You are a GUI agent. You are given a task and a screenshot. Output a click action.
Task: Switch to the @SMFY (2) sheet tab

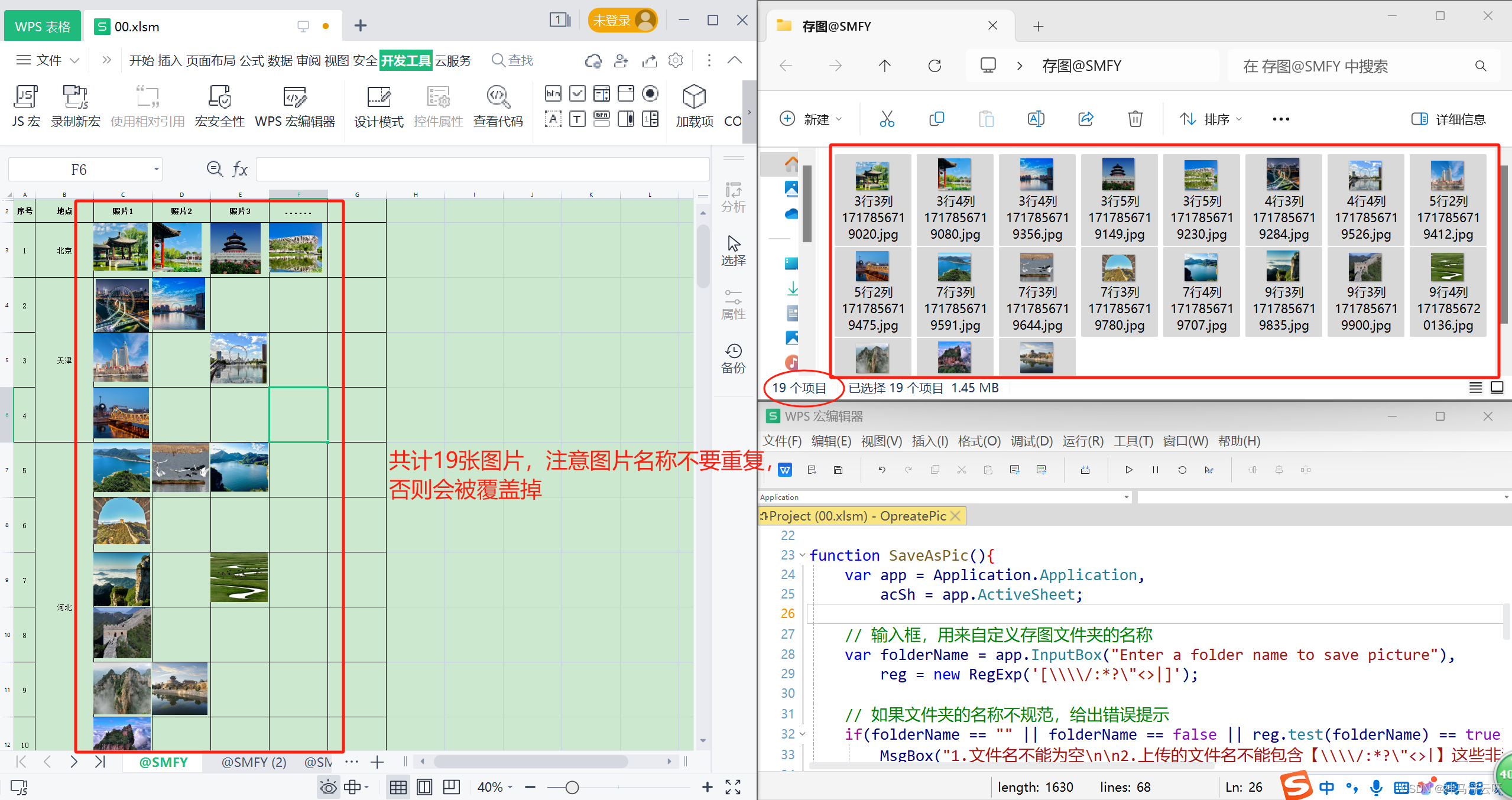pos(254,762)
